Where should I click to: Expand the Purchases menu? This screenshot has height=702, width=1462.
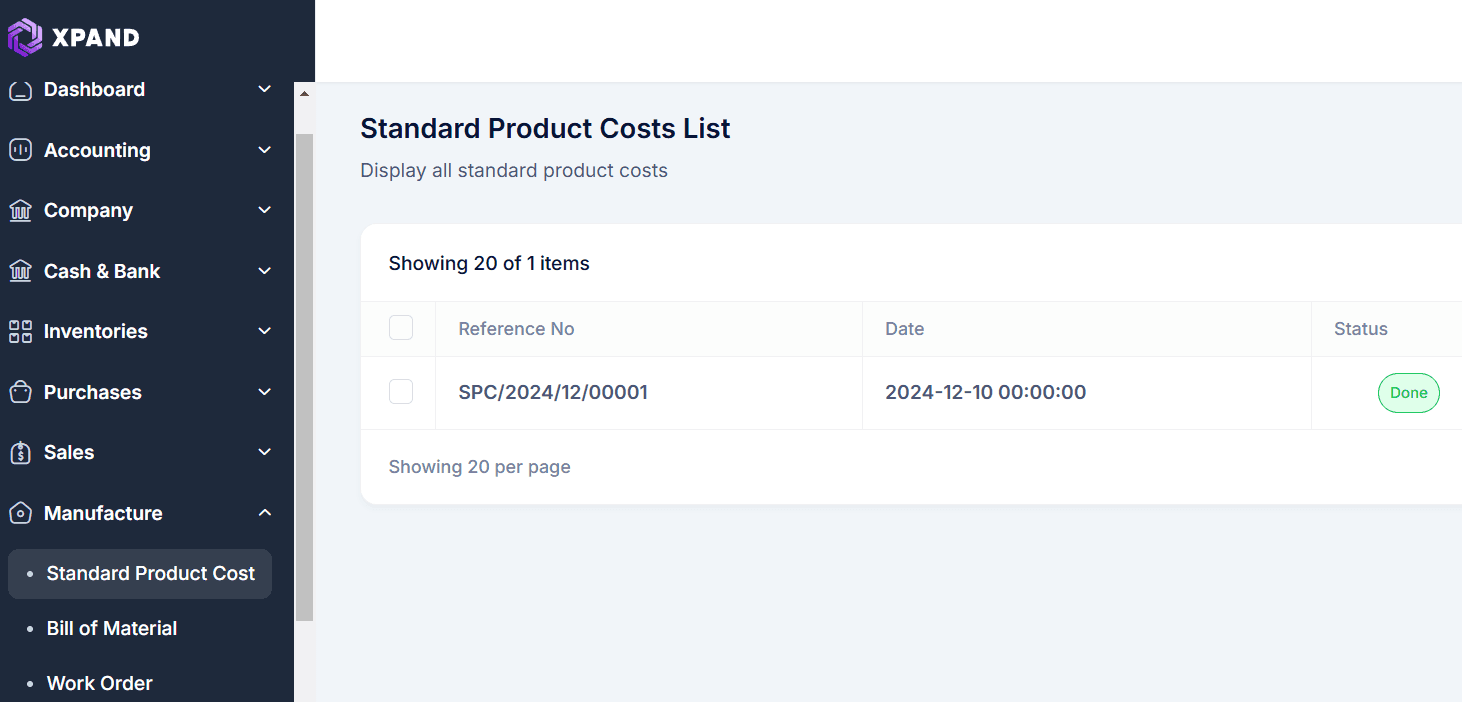coord(264,392)
